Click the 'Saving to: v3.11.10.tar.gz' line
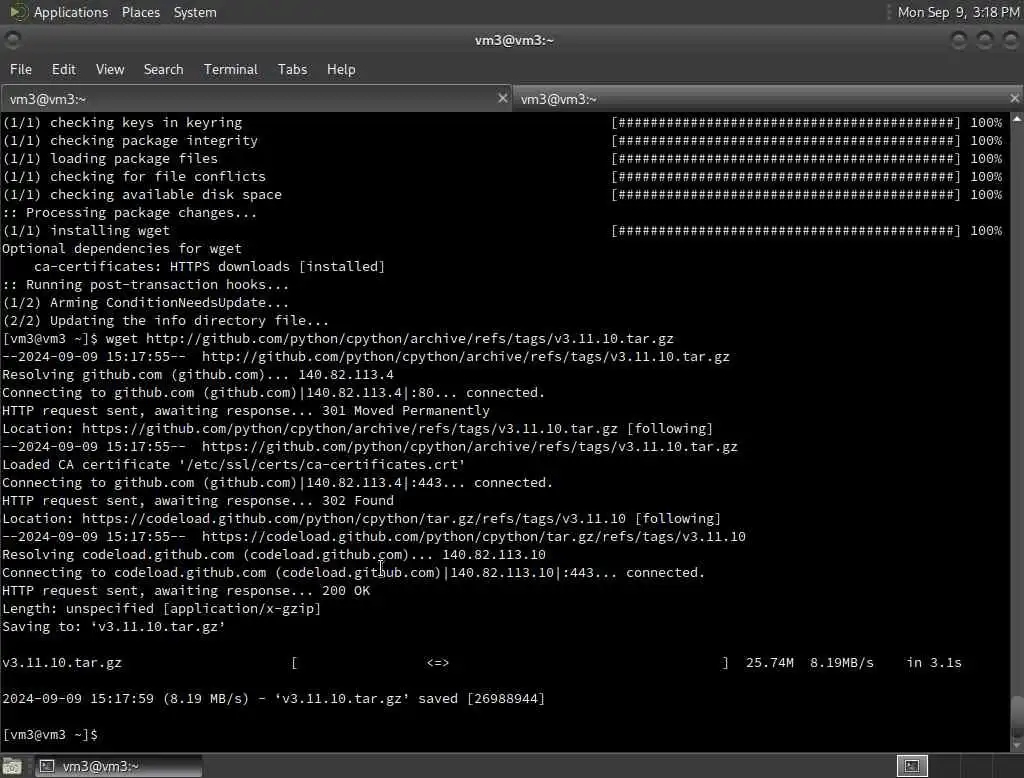 click(x=114, y=626)
